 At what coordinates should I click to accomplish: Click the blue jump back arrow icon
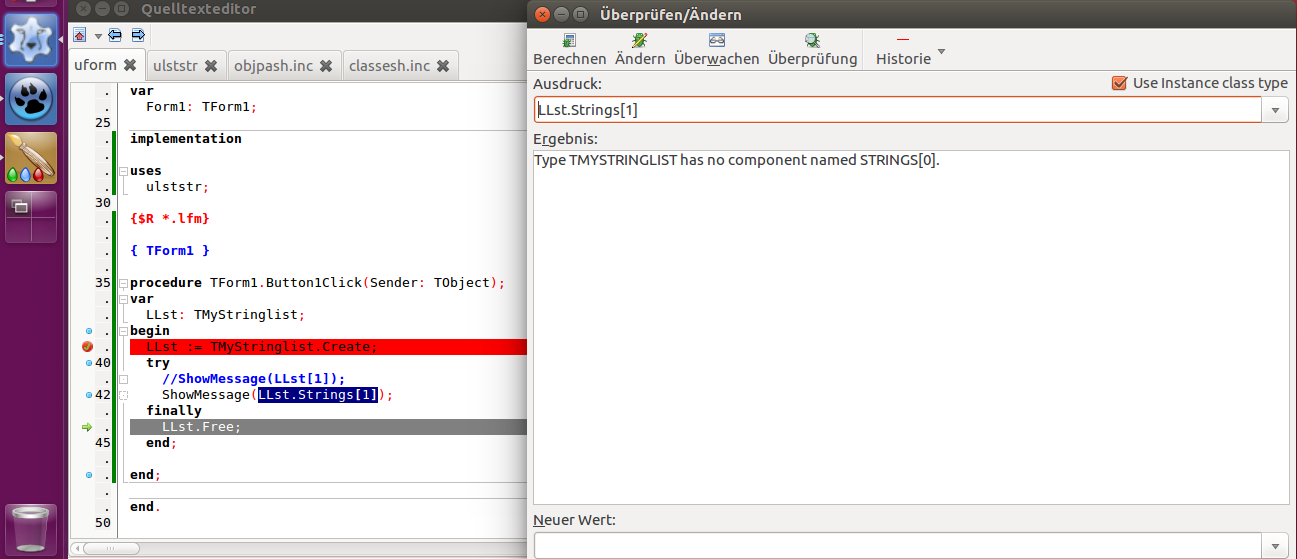click(x=115, y=35)
